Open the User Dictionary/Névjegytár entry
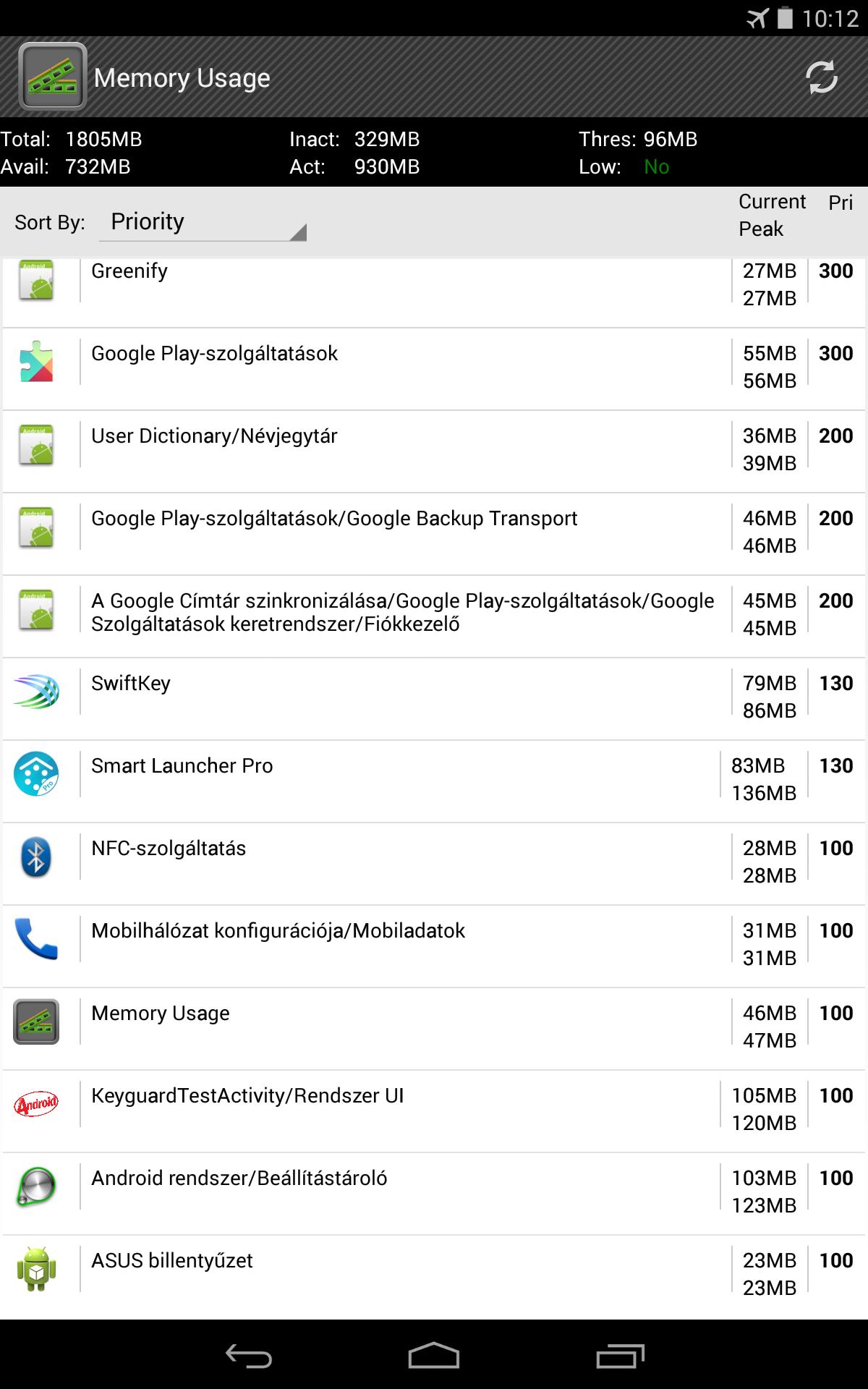868x1389 pixels. (x=434, y=451)
